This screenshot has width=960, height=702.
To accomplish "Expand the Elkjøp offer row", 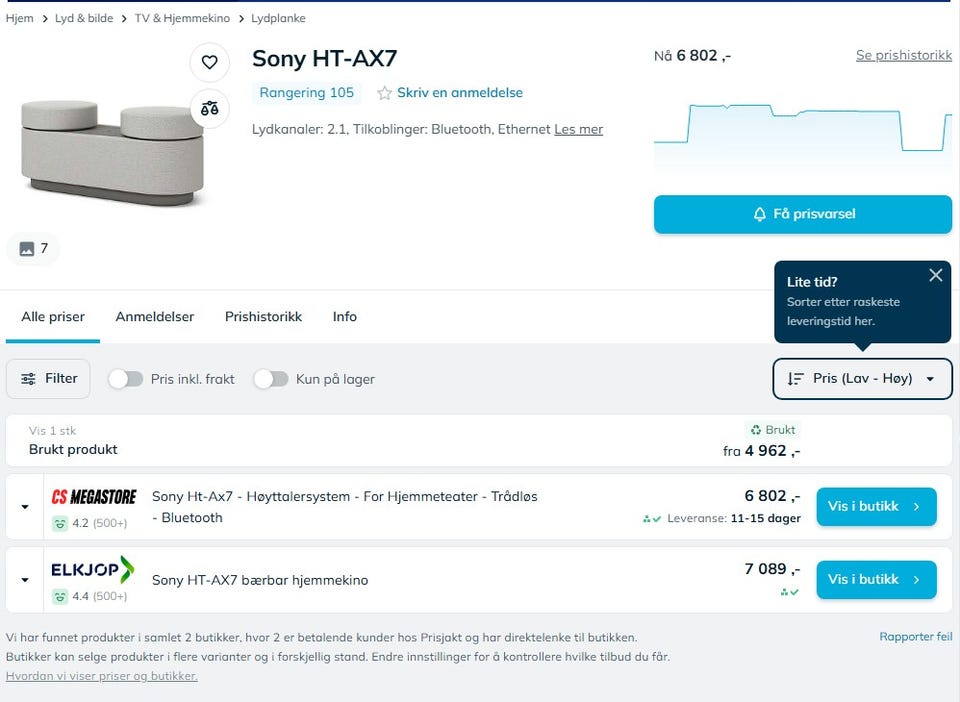I will pos(25,580).
